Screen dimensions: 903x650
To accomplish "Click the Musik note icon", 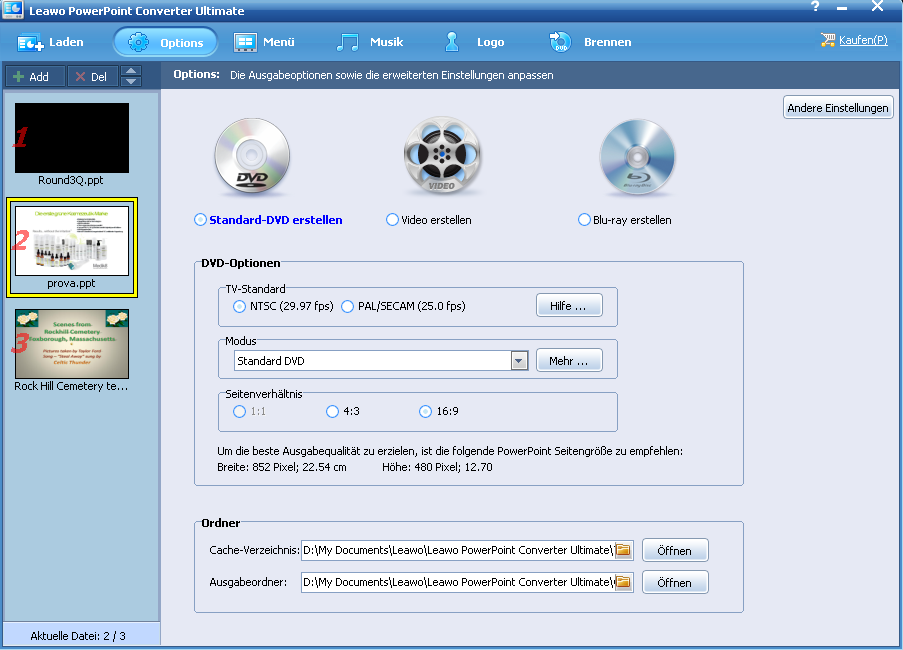I will coord(347,42).
